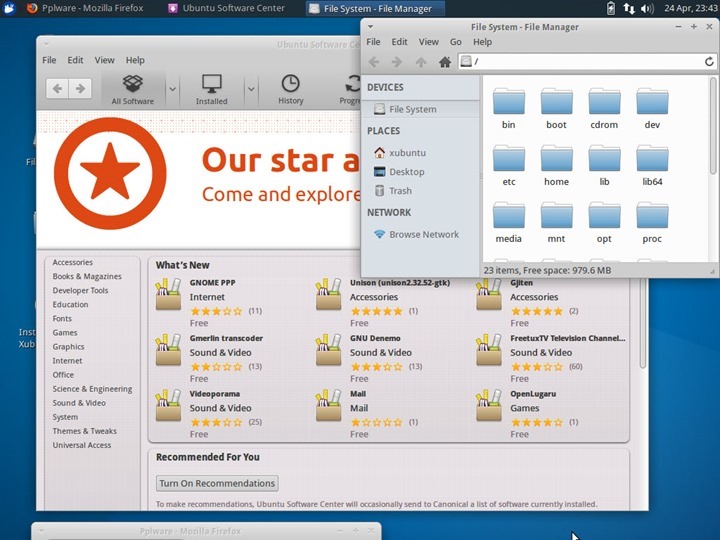
Task: Open the cdrom folder
Action: pyautogui.click(x=604, y=109)
